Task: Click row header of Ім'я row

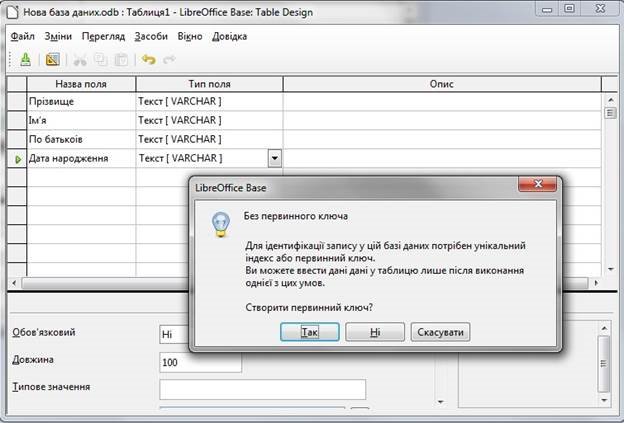Action: [17, 120]
